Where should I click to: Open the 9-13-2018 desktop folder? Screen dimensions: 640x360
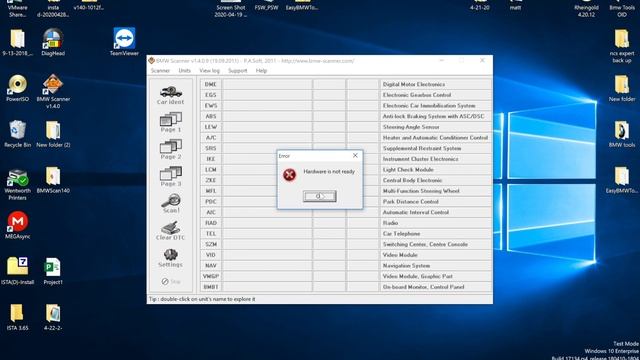point(17,42)
